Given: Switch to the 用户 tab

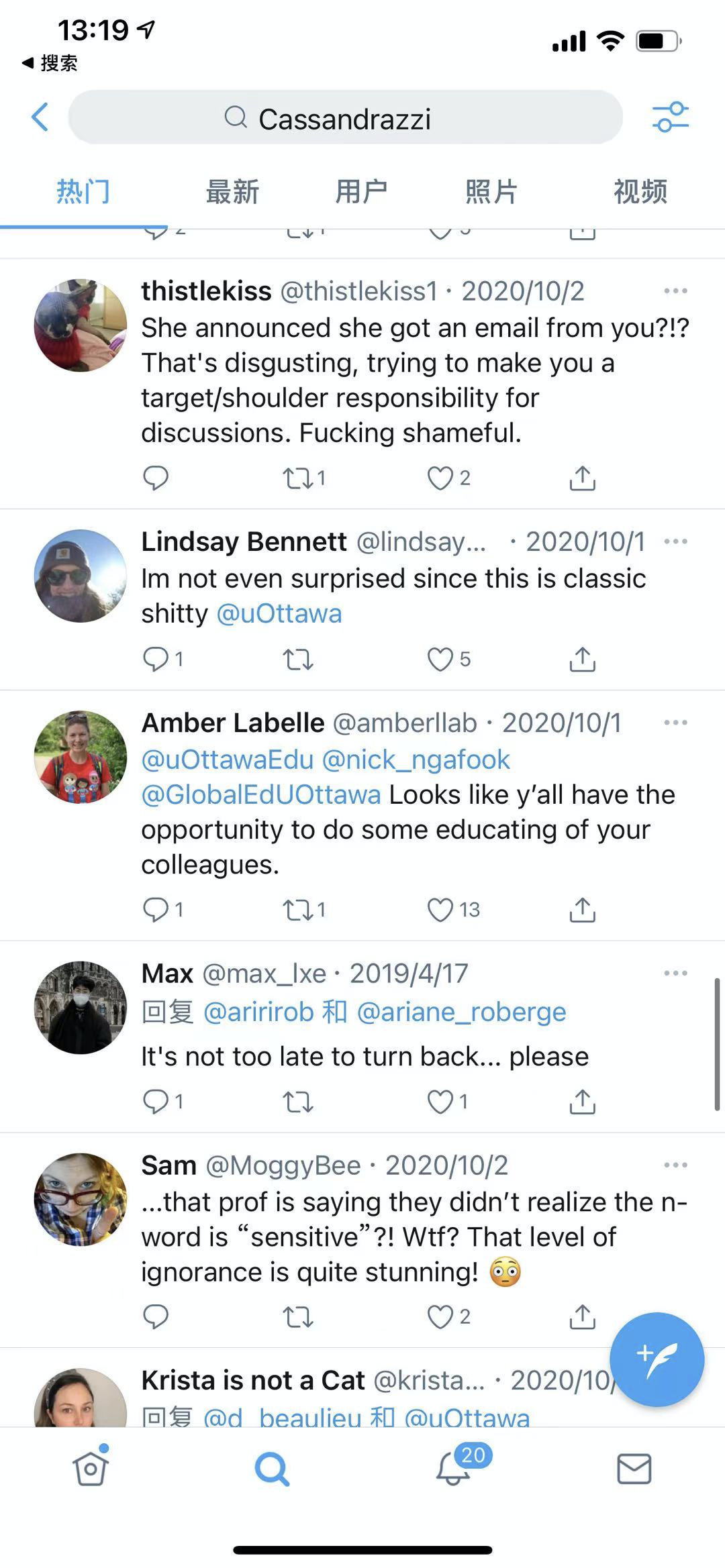Looking at the screenshot, I should coord(361,192).
